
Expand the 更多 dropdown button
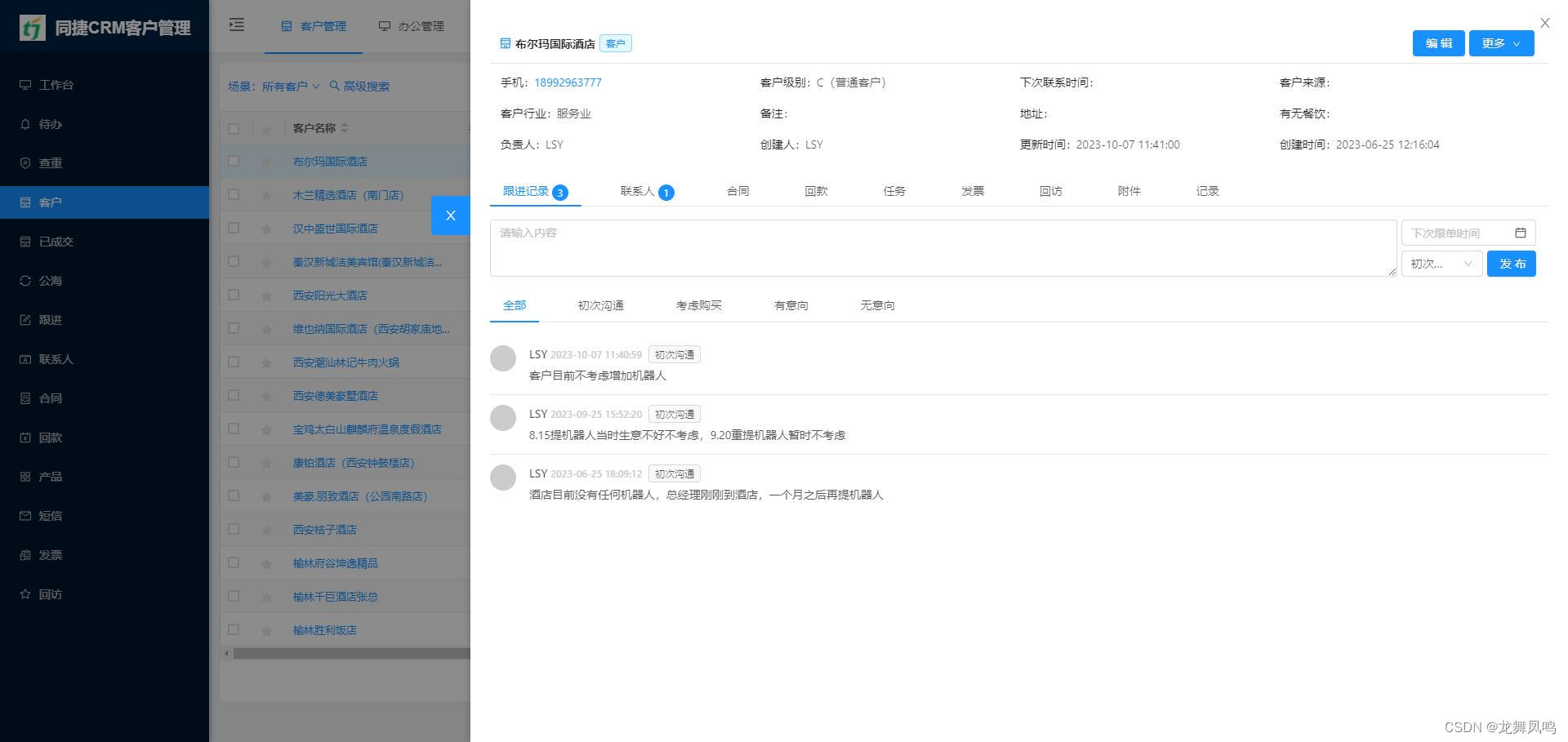[1501, 43]
